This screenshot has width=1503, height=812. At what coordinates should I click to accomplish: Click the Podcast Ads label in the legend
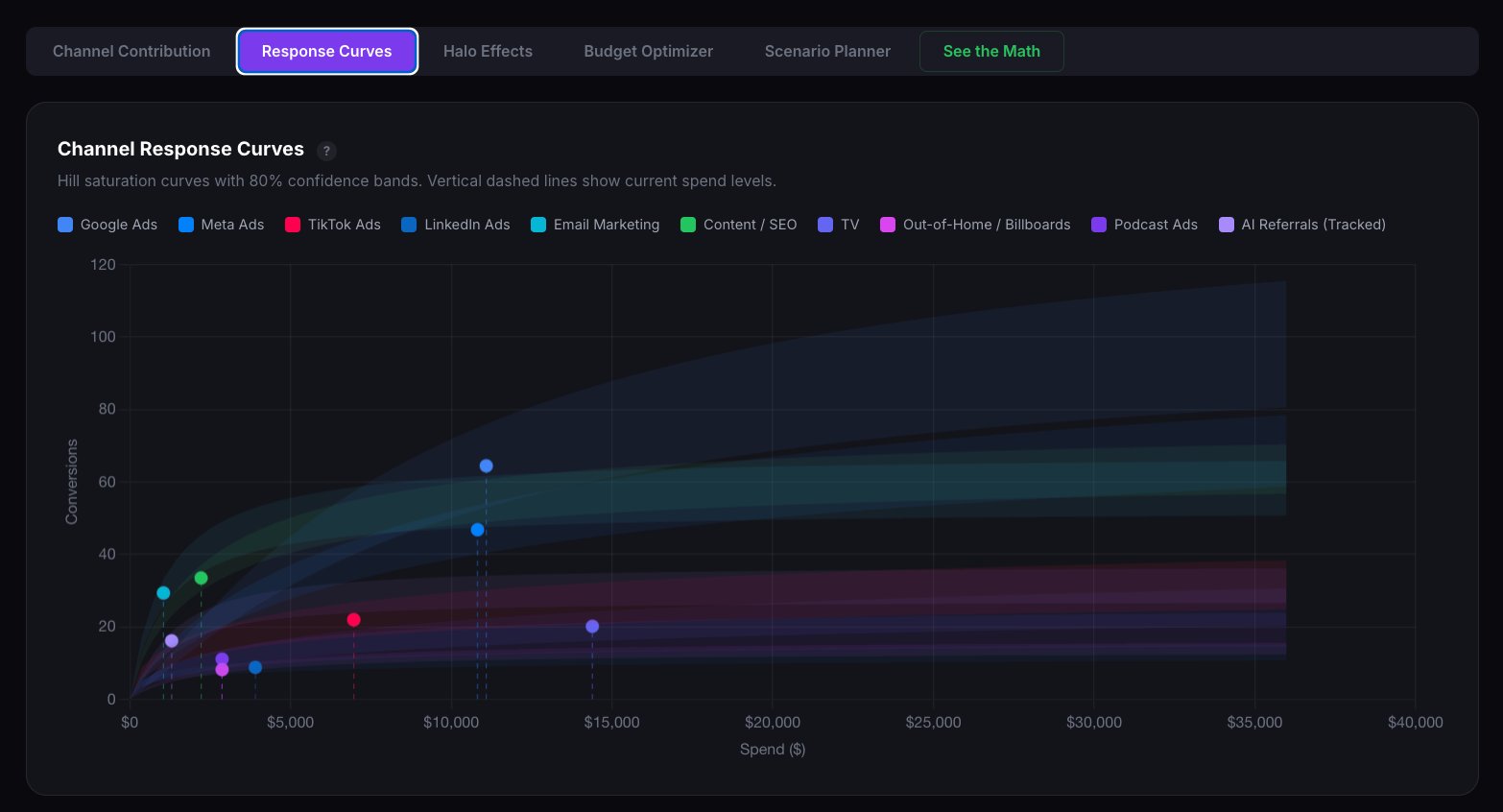[x=1156, y=225]
